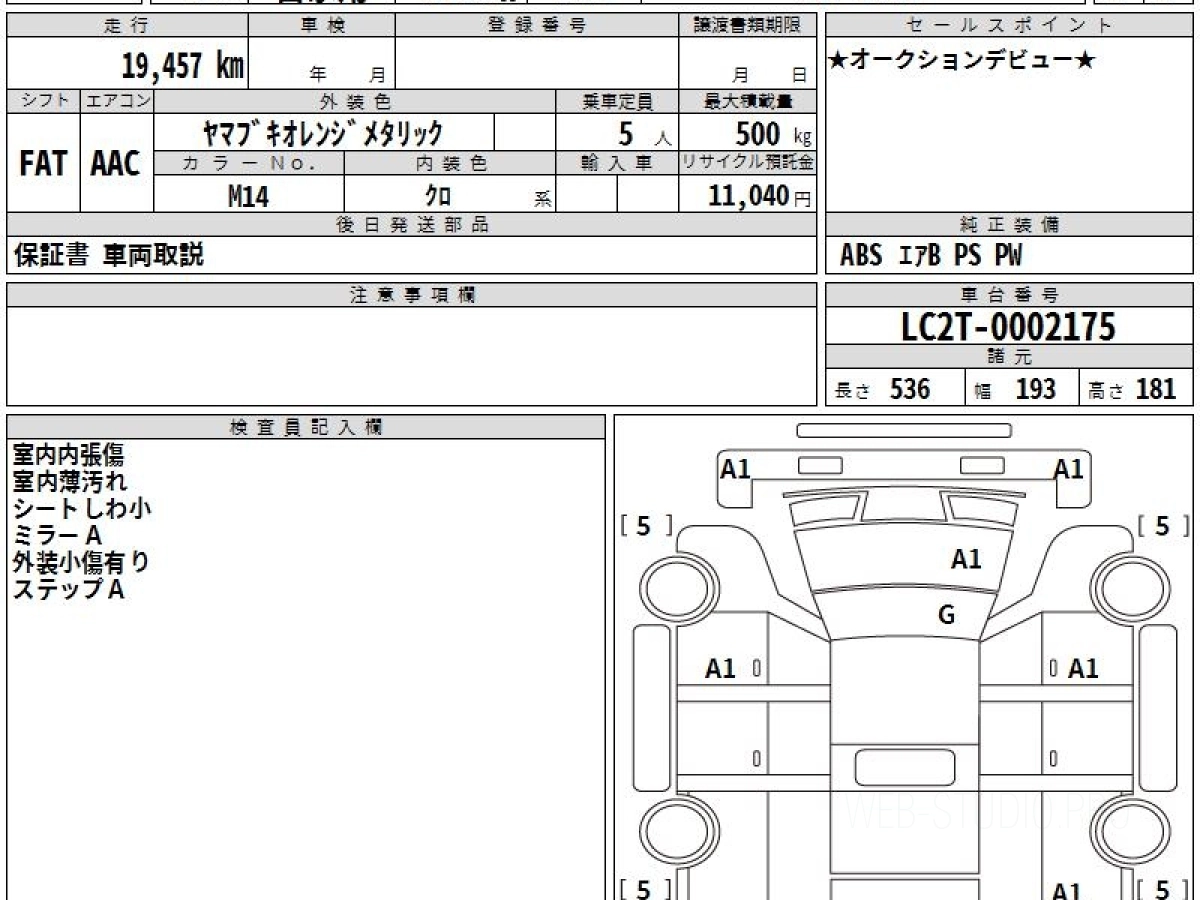Select the 検査員記入欄 section header
Image resolution: width=1200 pixels, height=900 pixels.
pos(306,427)
